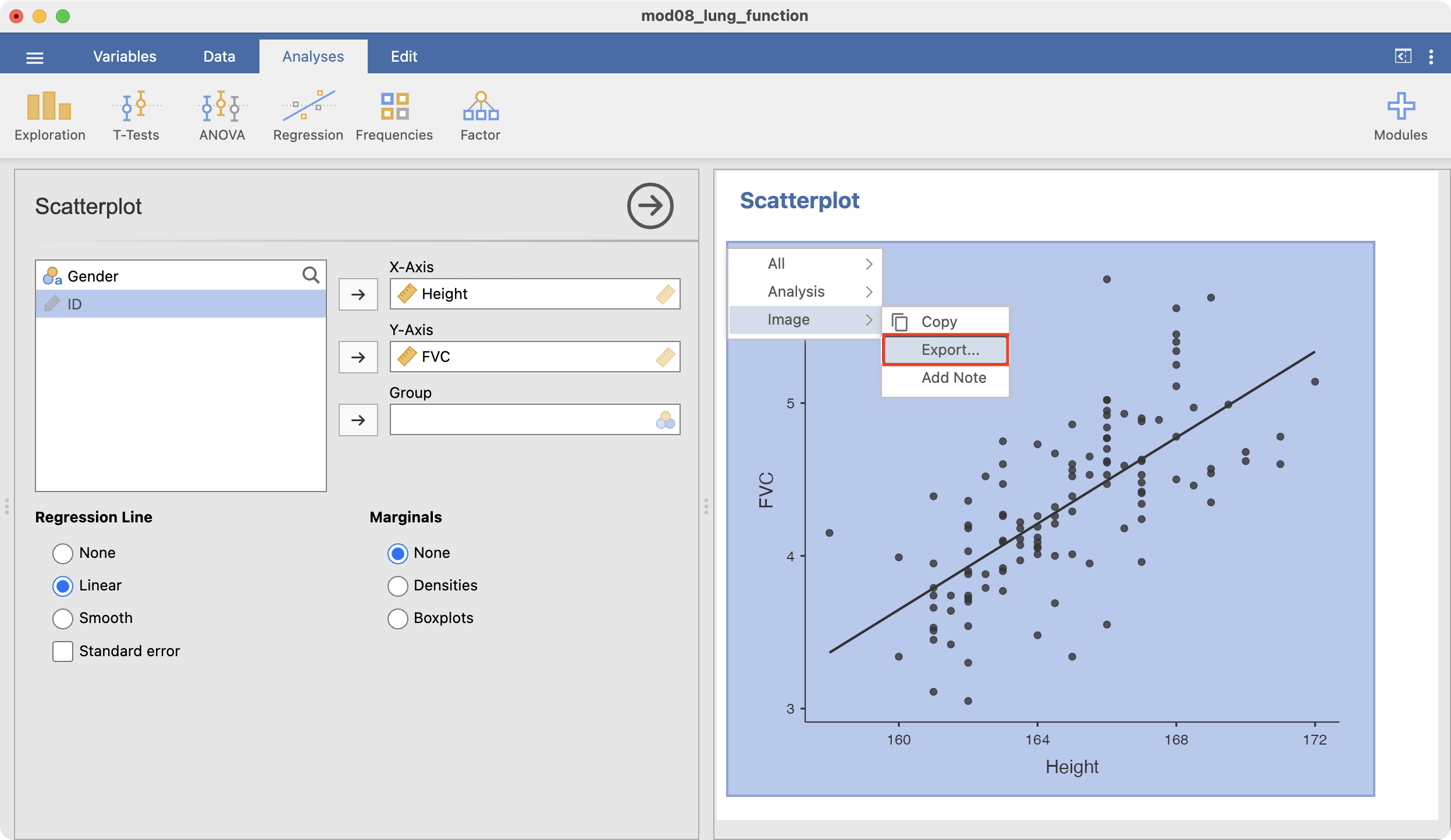Viewport: 1451px width, 840px height.
Task: Select Densities marginals option
Action: pyautogui.click(x=398, y=585)
